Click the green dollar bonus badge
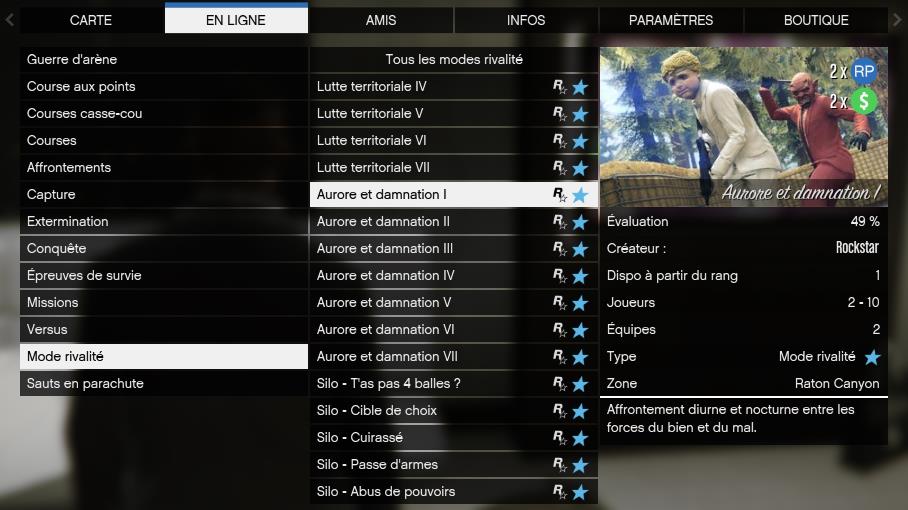Viewport: 908px width, 510px height. point(864,101)
